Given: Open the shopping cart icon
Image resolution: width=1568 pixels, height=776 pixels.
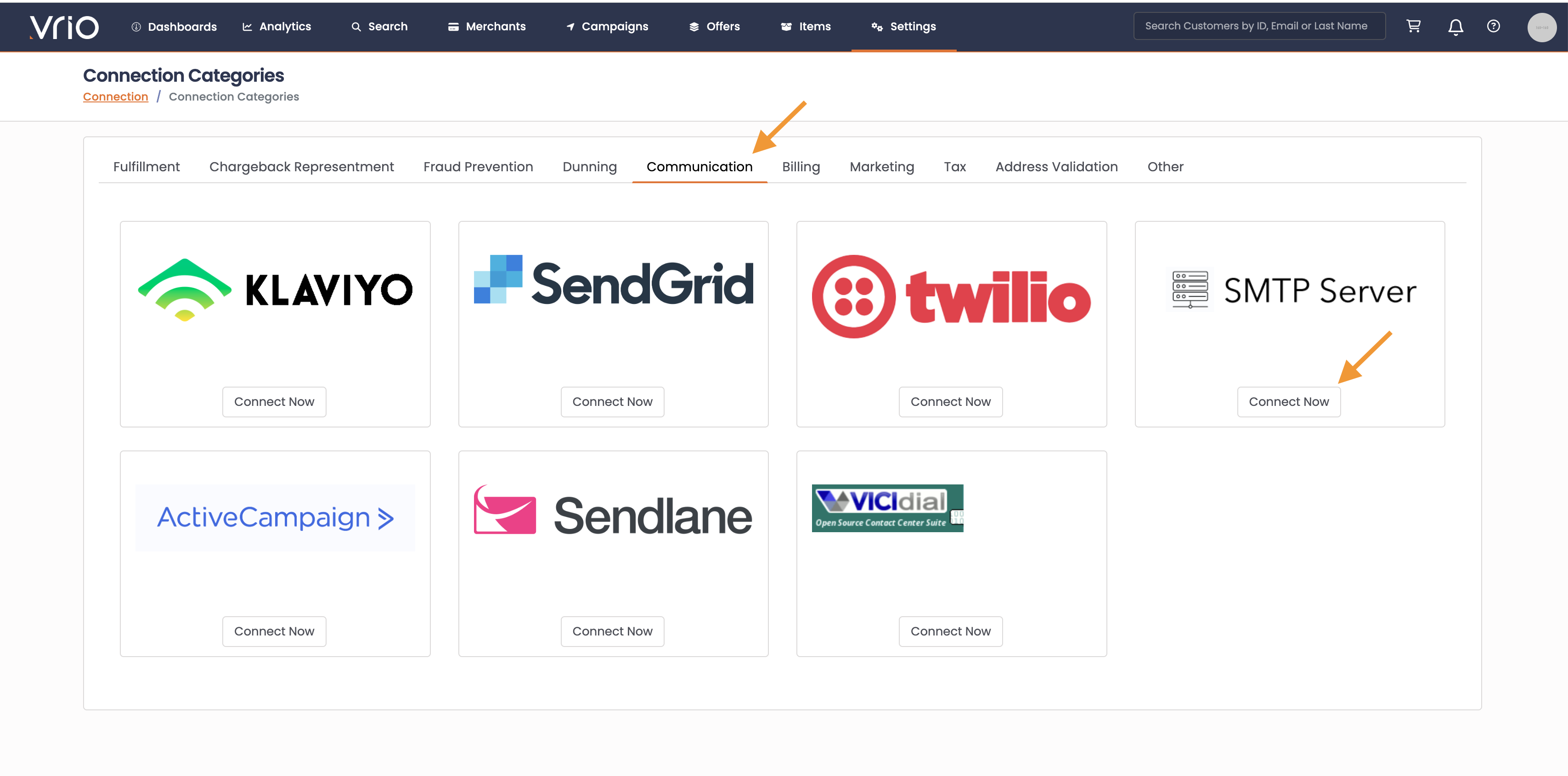Looking at the screenshot, I should coord(1413,26).
